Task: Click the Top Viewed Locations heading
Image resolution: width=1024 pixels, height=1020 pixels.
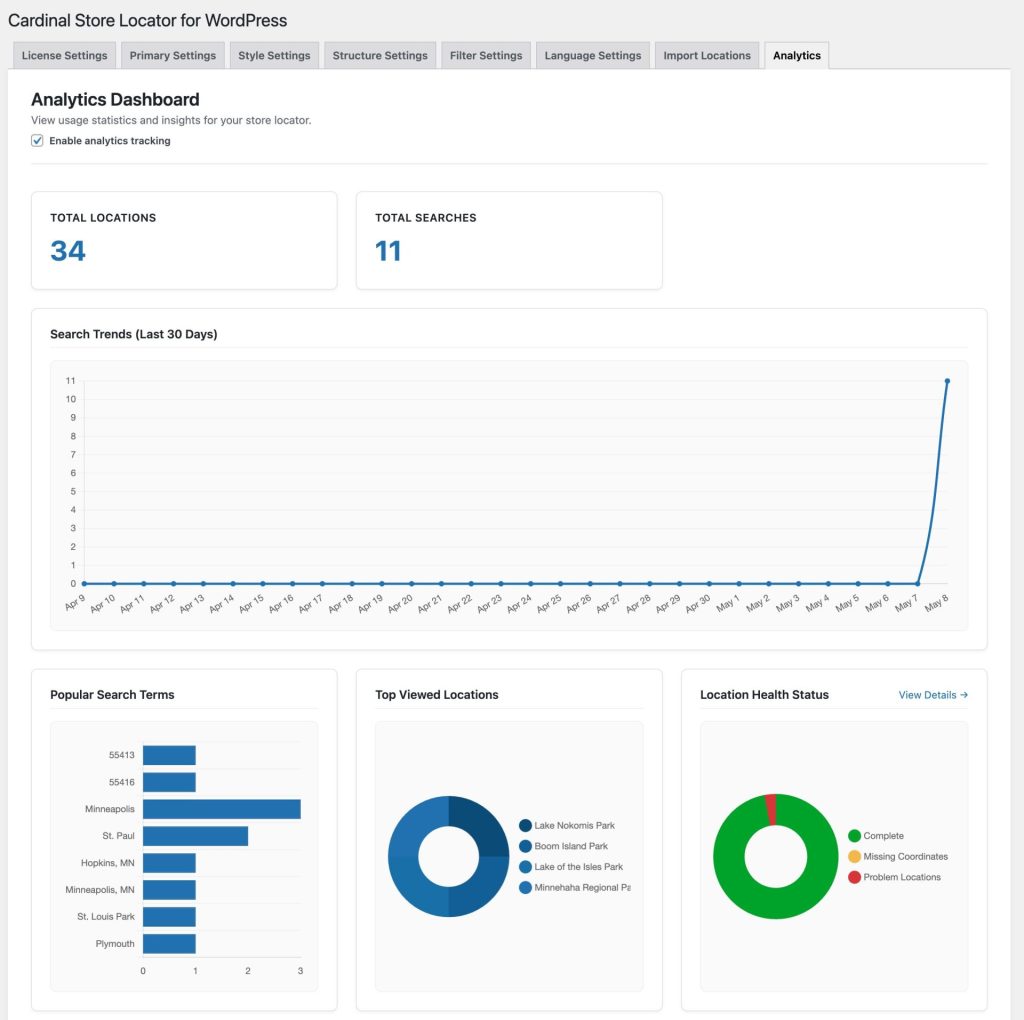Action: coord(436,695)
